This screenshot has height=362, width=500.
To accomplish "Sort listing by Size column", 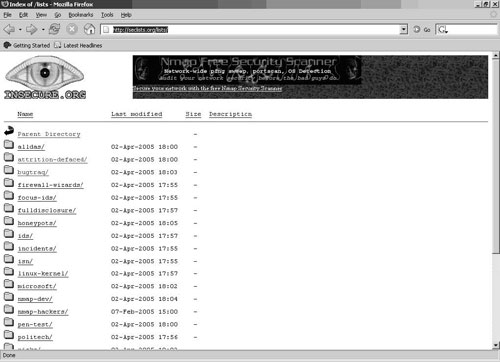I will coord(193,114).
